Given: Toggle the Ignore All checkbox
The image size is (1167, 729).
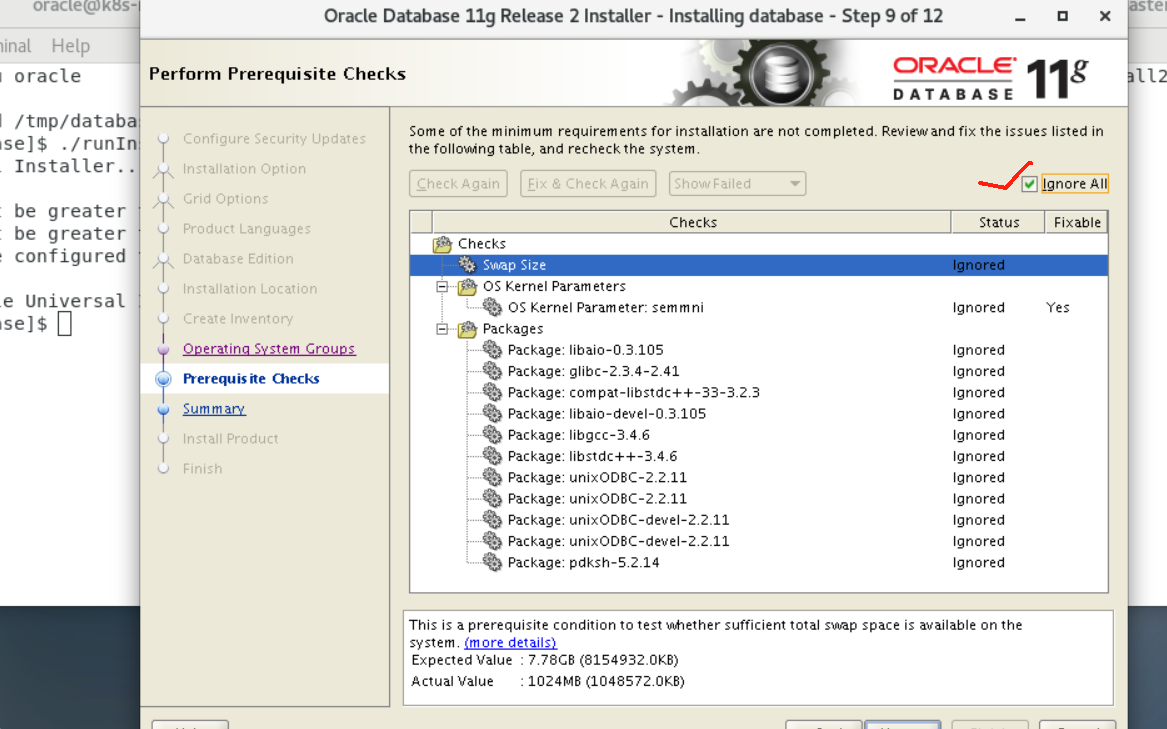Looking at the screenshot, I should (1029, 184).
